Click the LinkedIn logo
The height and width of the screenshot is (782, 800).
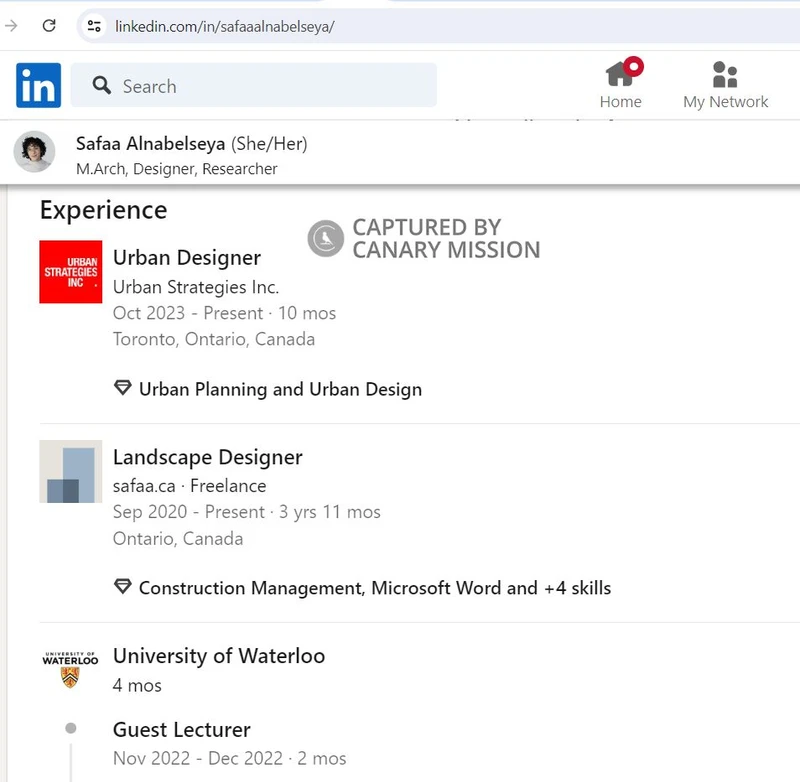[37, 86]
